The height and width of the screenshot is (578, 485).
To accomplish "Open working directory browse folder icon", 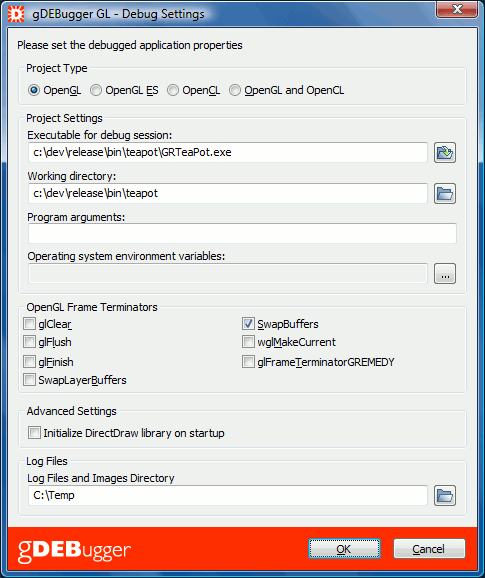I will (x=445, y=193).
